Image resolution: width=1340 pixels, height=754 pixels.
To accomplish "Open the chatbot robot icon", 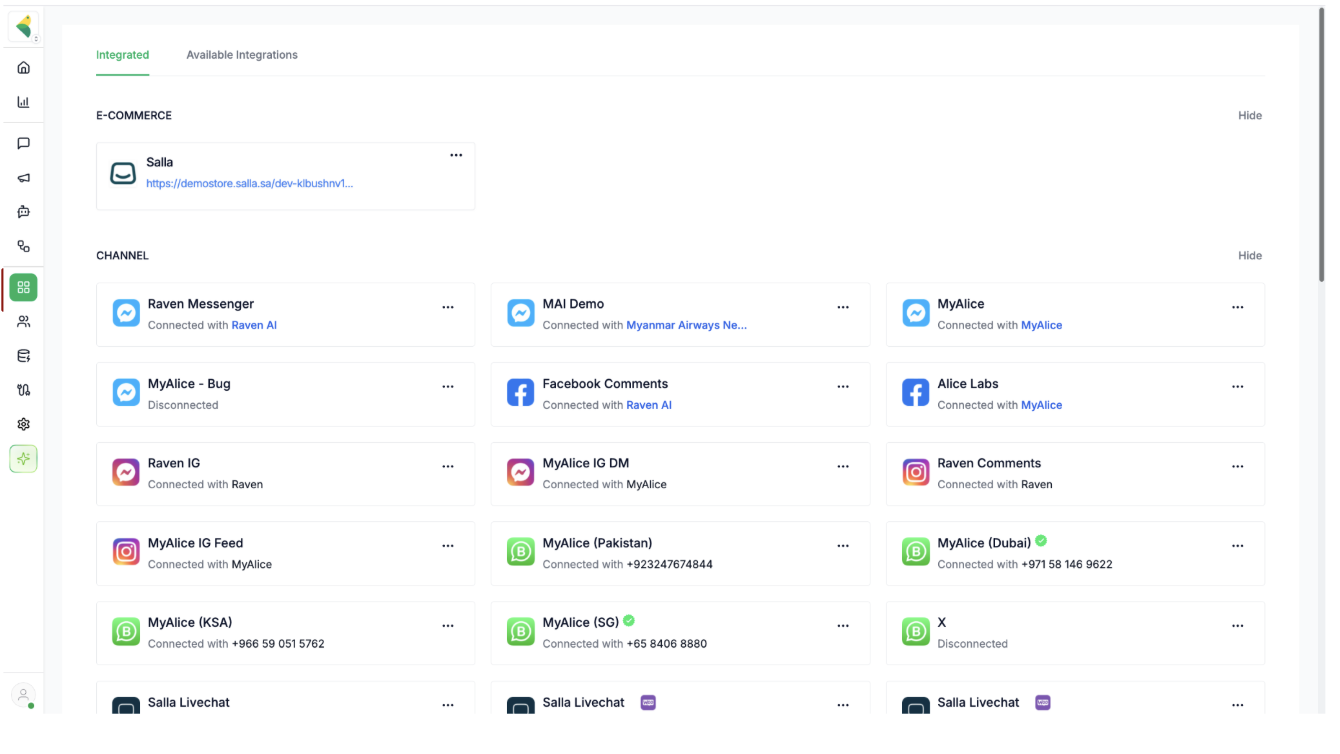I will coord(24,212).
